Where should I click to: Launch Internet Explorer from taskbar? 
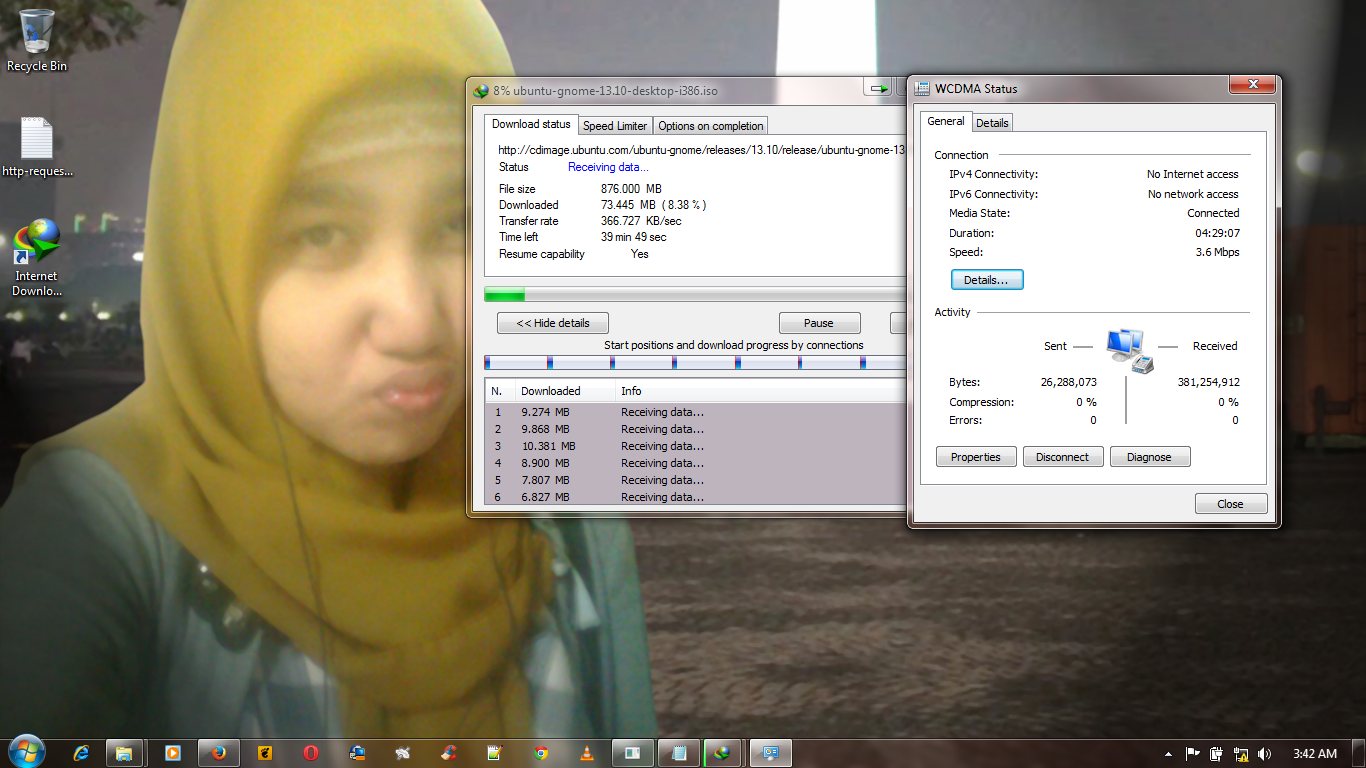81,753
